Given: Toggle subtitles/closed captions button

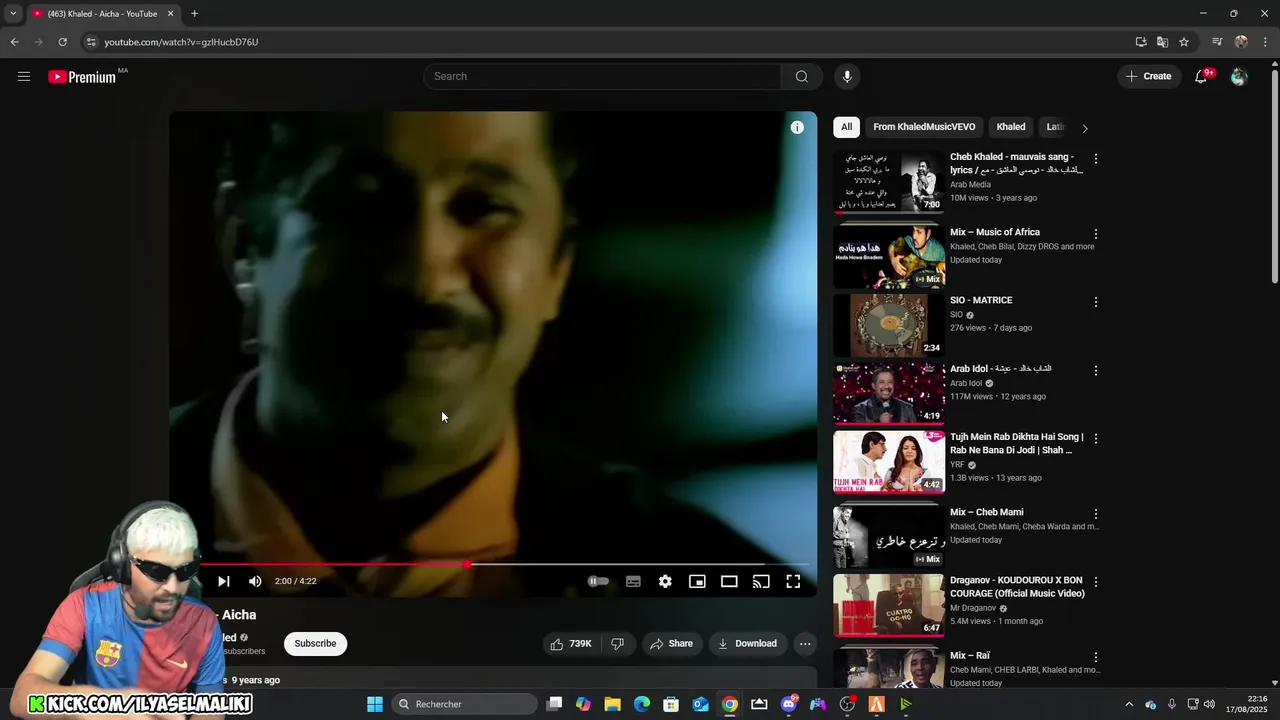Looking at the screenshot, I should point(633,581).
